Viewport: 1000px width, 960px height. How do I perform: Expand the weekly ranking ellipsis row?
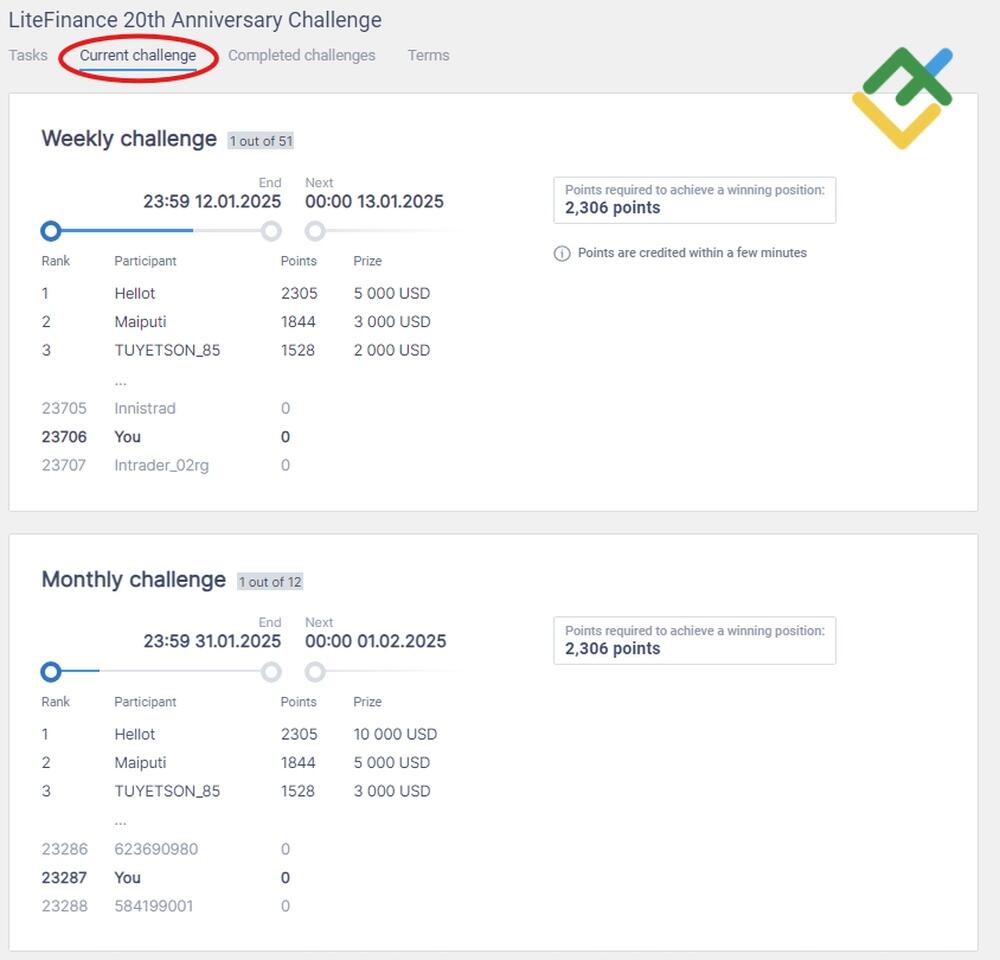(120, 380)
